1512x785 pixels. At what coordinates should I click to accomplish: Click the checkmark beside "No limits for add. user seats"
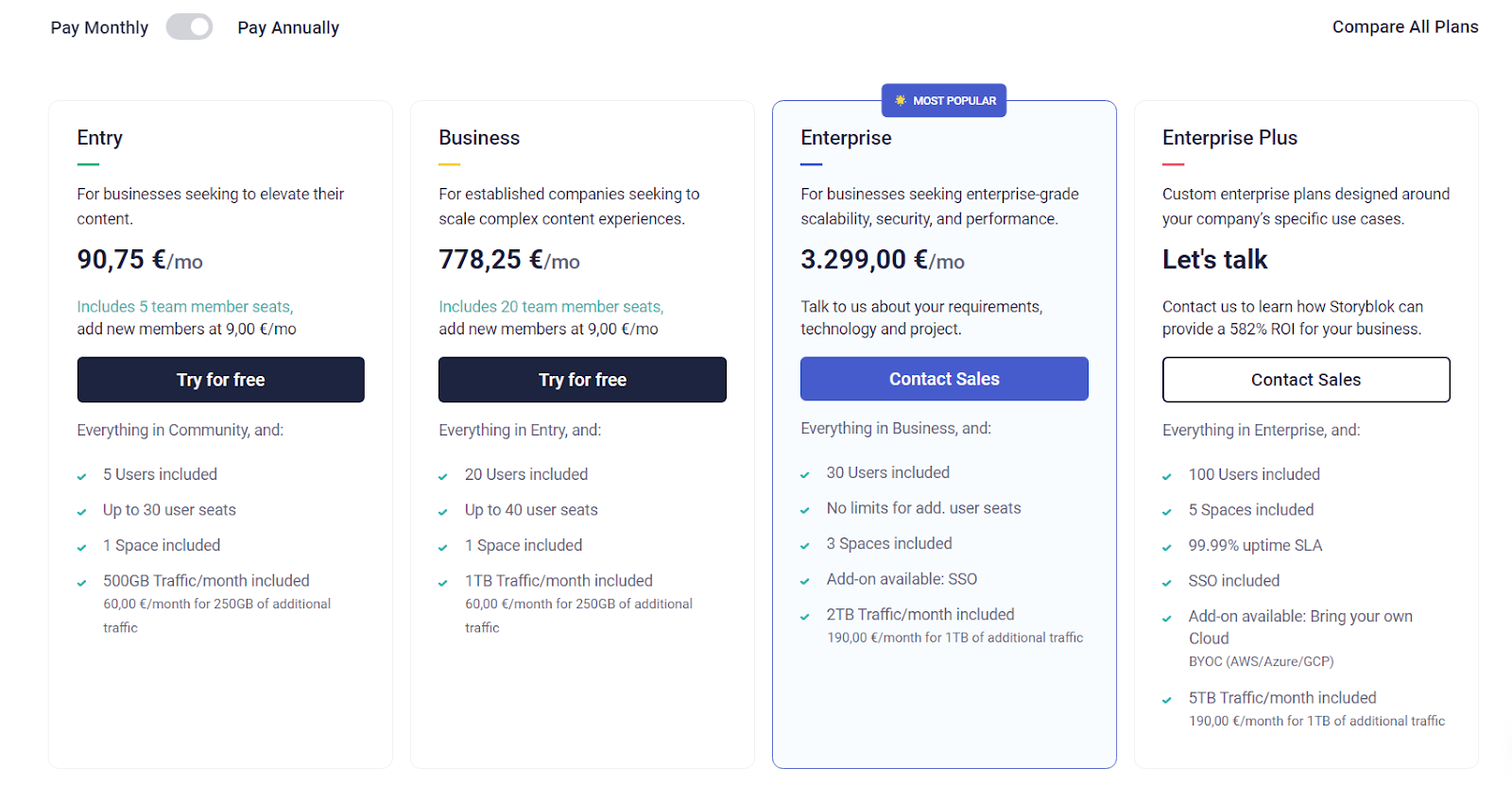[806, 508]
